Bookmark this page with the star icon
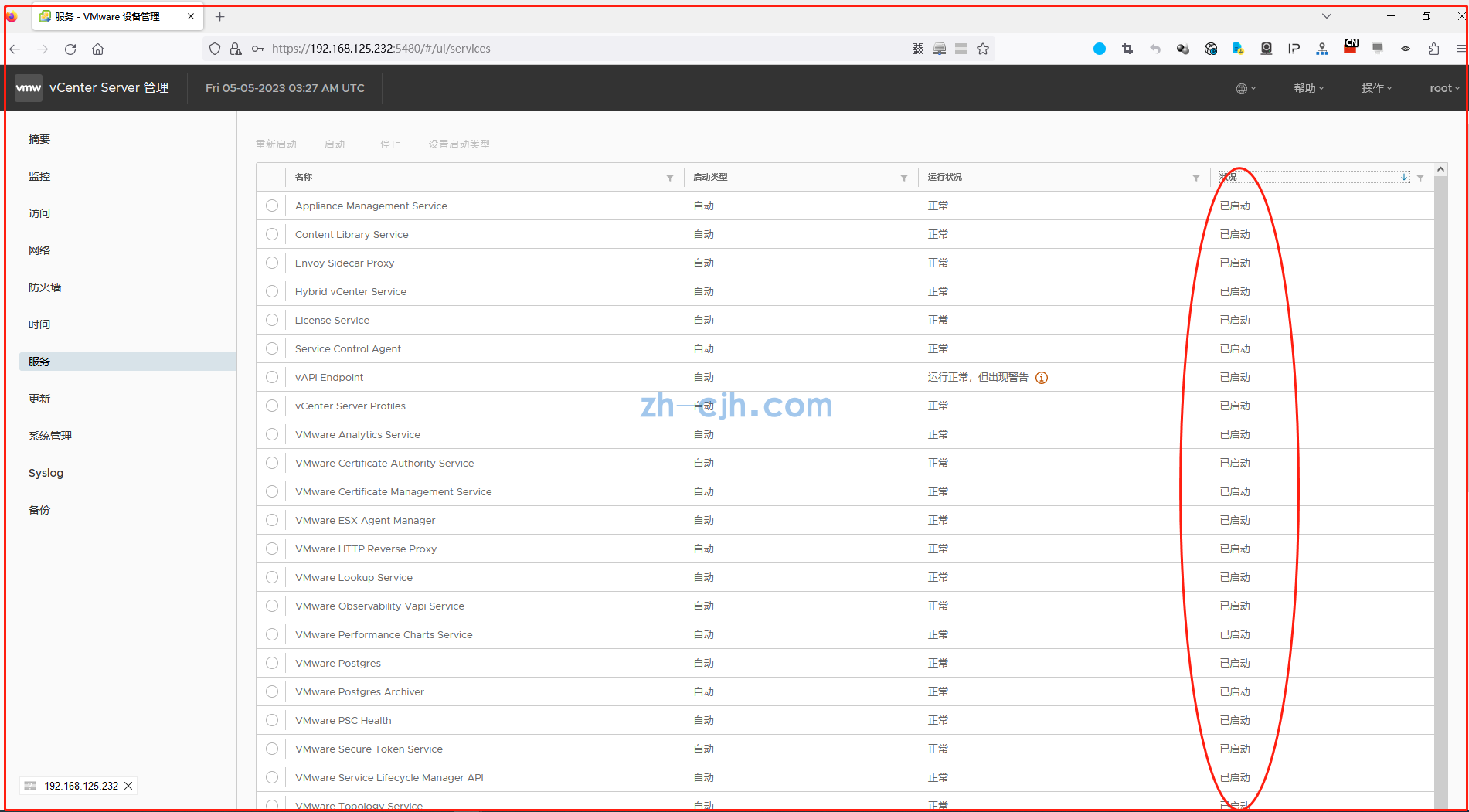 click(983, 49)
